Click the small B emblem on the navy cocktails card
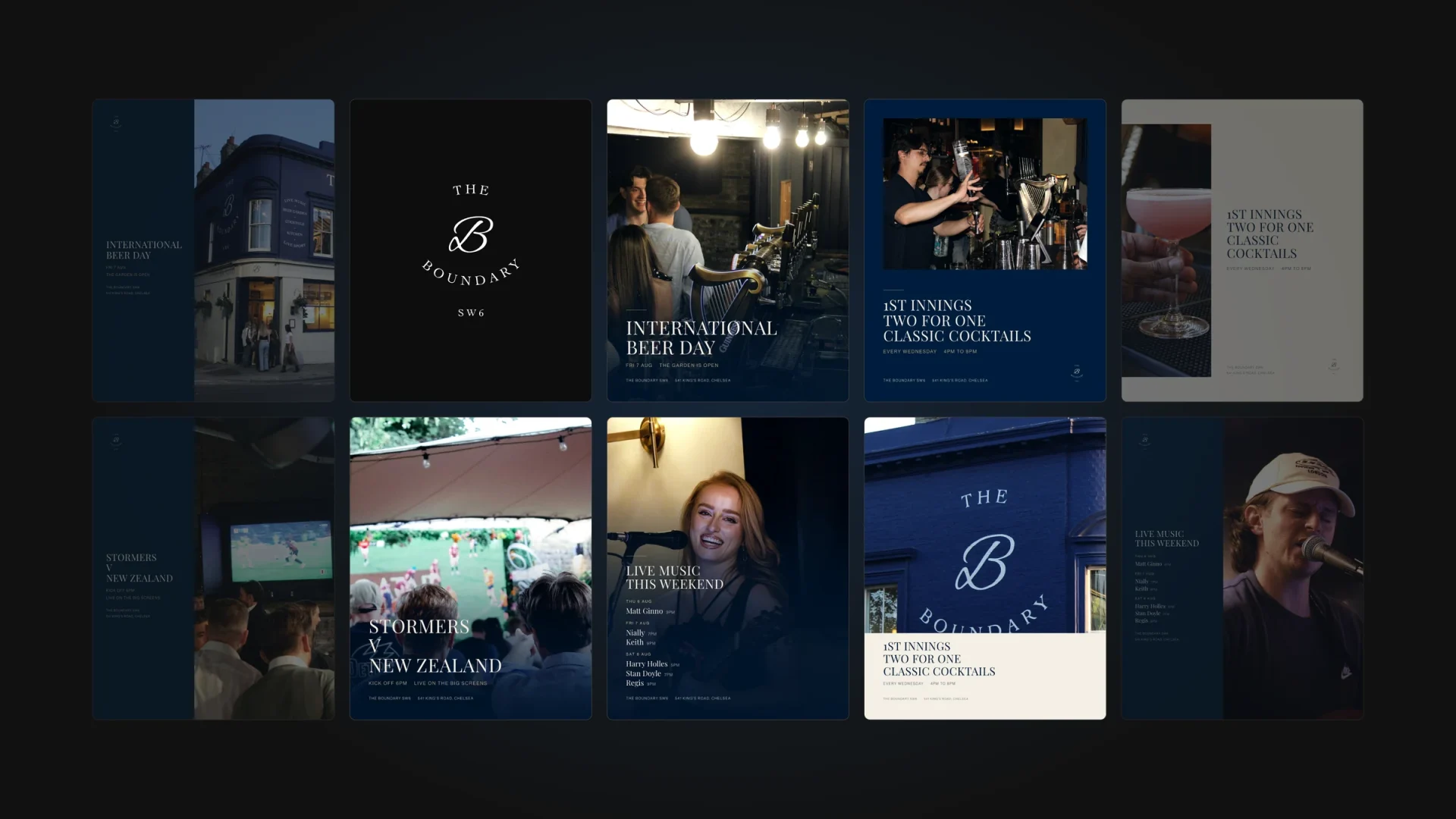The width and height of the screenshot is (1456, 819). click(x=1076, y=372)
